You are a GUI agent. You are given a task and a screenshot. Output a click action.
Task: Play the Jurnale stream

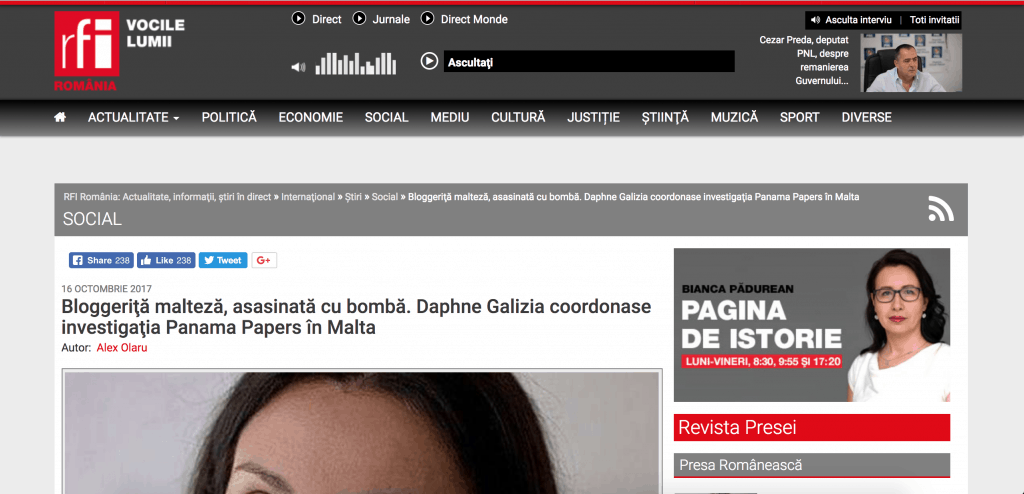[x=381, y=19]
